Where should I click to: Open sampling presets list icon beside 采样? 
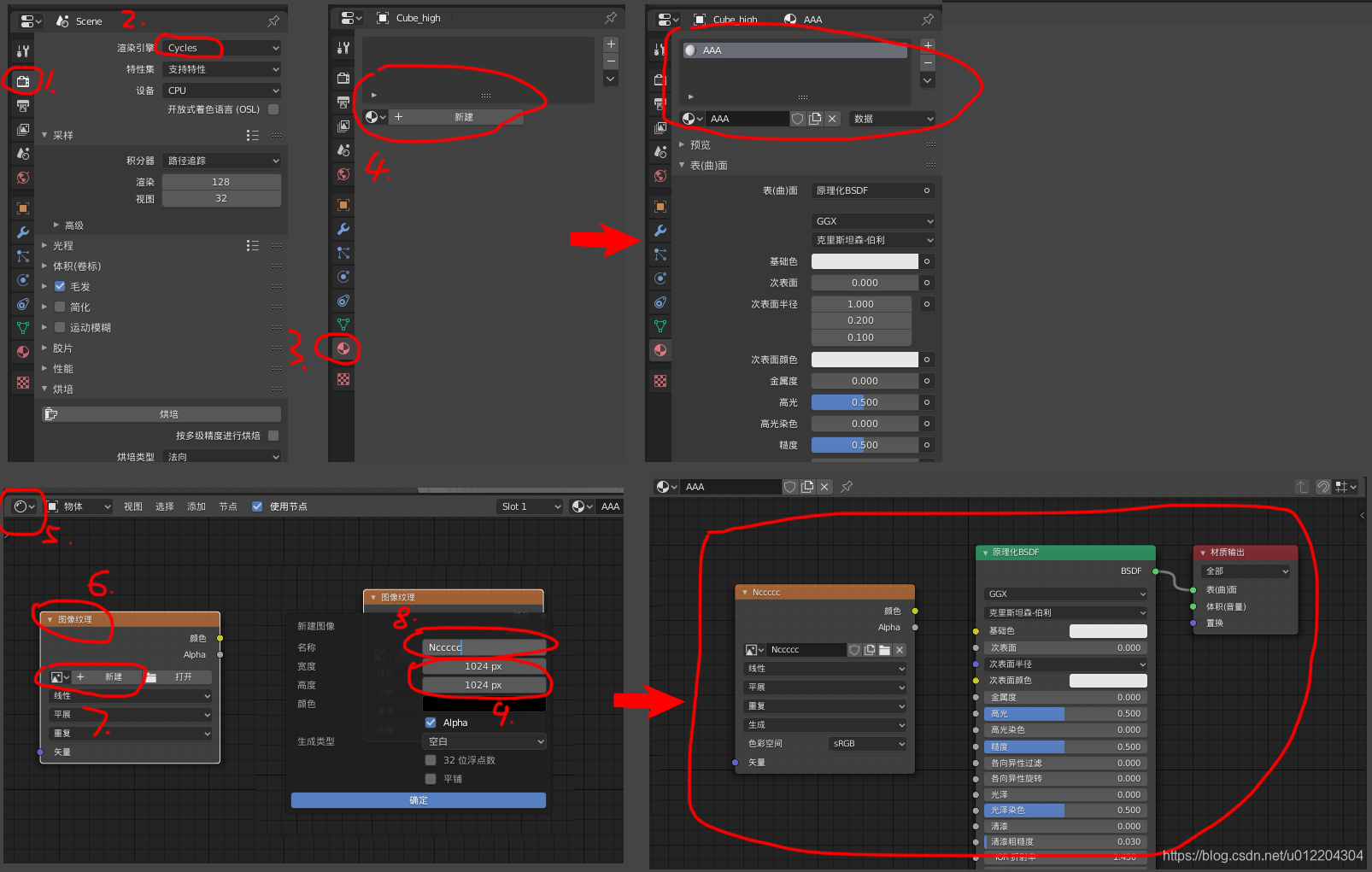pyautogui.click(x=253, y=135)
